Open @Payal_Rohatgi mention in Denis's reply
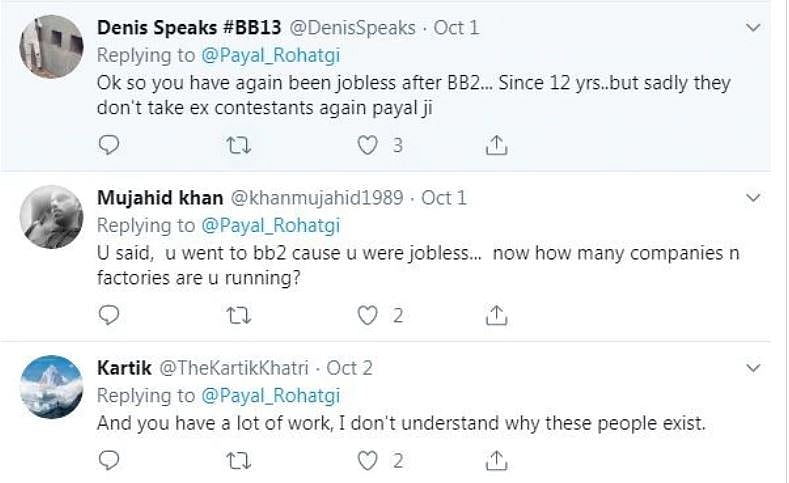789x483 pixels. [272, 54]
